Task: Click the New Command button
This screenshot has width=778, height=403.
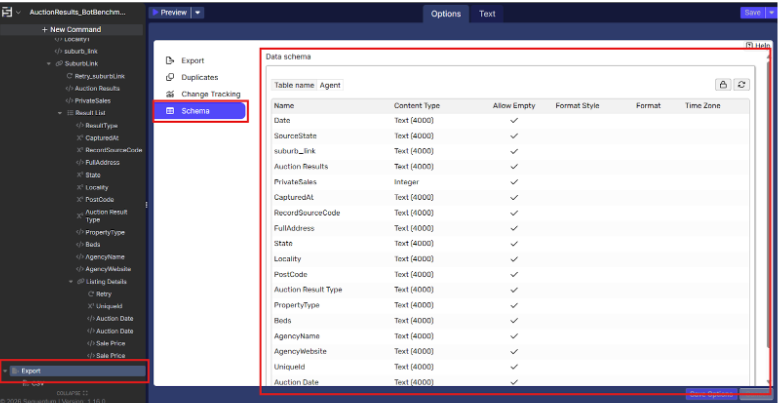Action: 72,29
